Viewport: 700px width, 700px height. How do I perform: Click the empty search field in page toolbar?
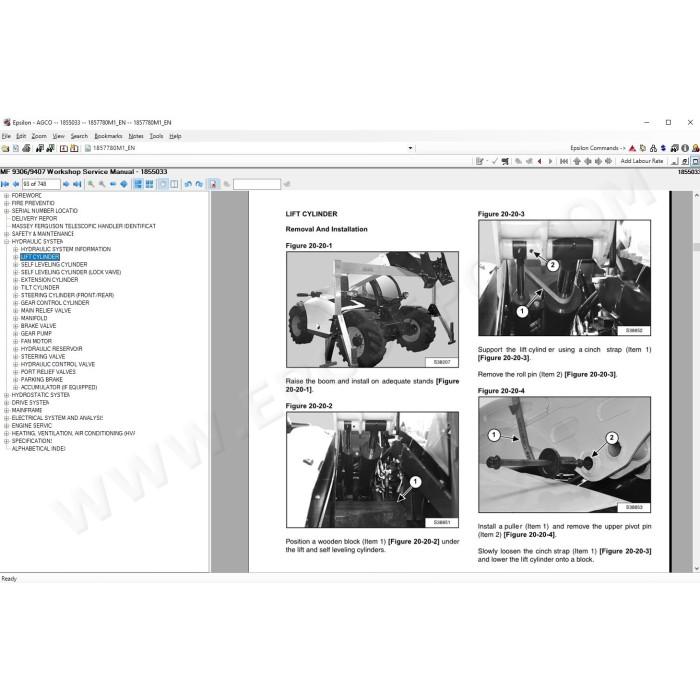point(257,184)
